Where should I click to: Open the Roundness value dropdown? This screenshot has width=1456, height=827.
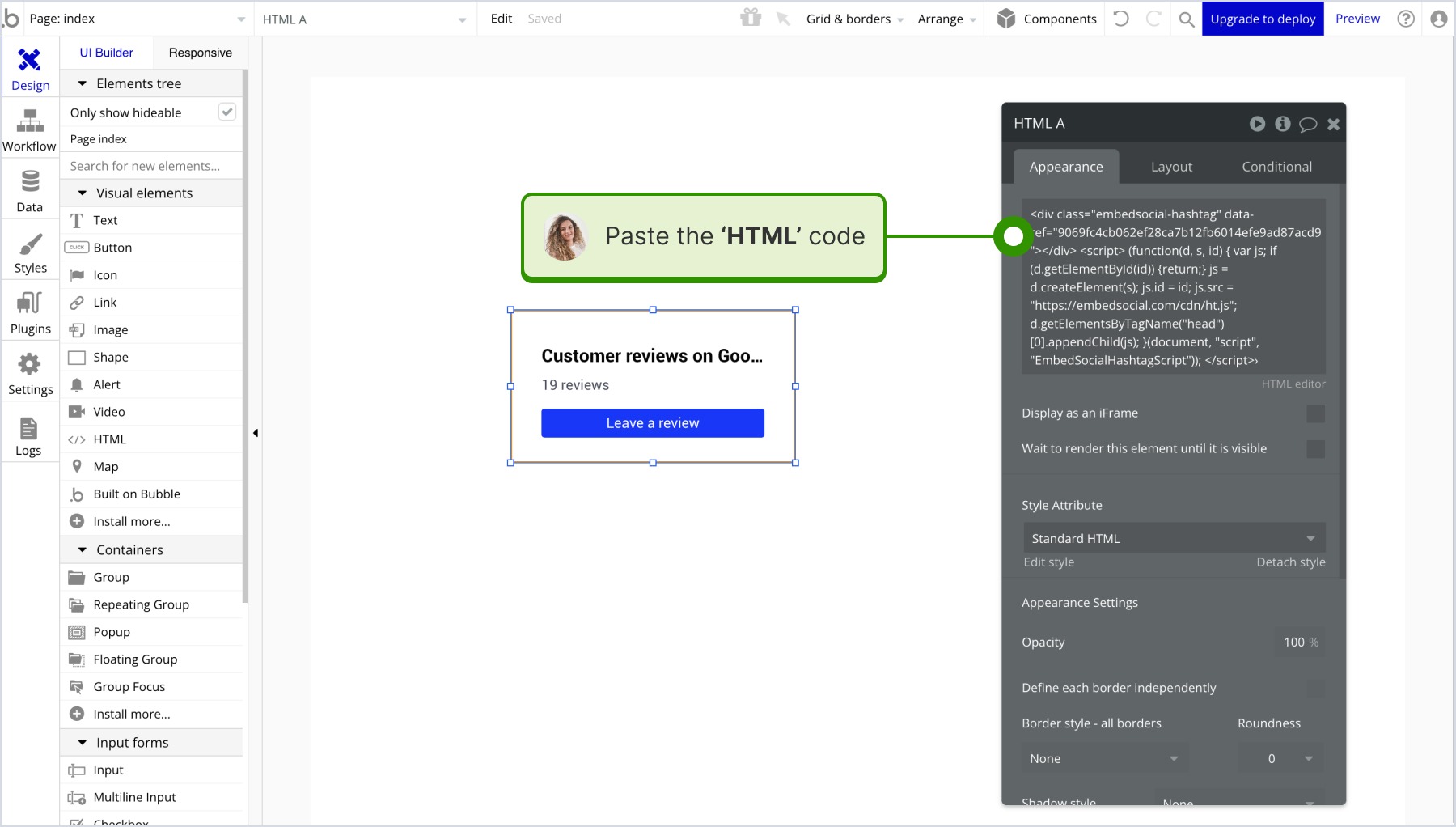pos(1280,758)
